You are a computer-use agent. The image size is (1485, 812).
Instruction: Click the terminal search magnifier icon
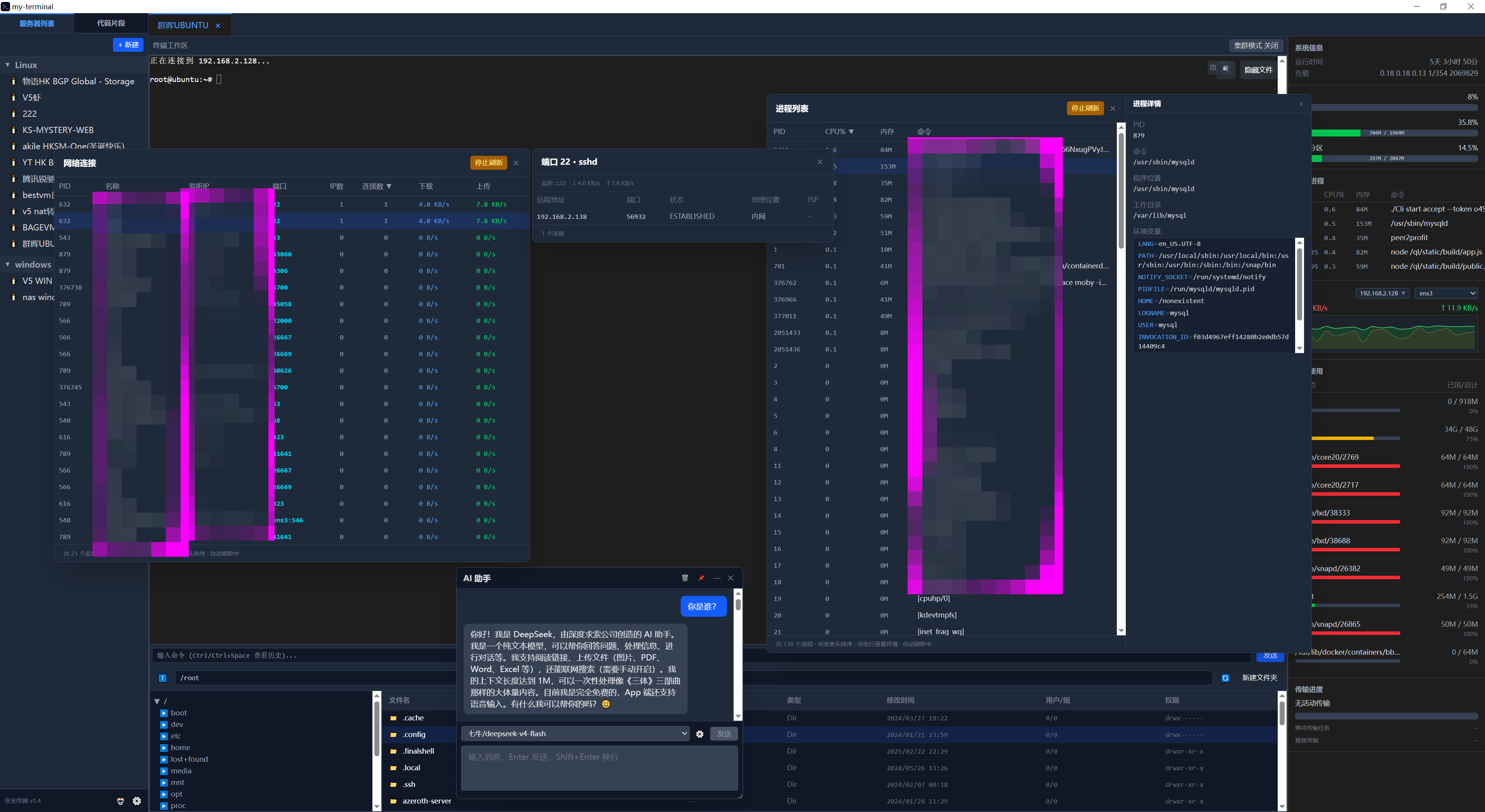click(1226, 68)
